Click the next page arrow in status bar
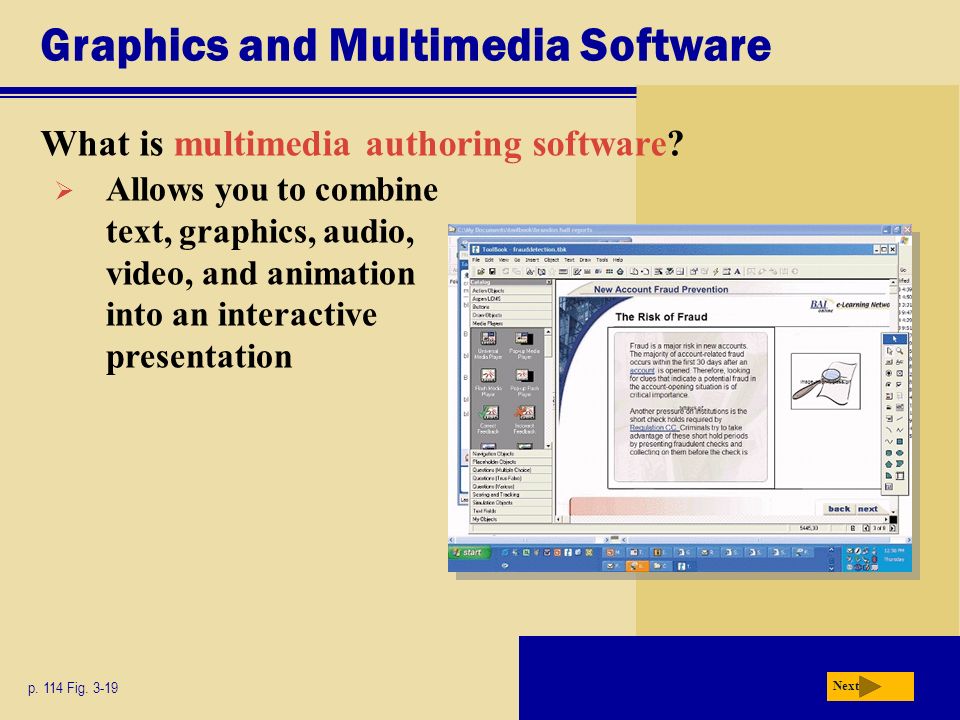960x720 pixels. pos(893,528)
